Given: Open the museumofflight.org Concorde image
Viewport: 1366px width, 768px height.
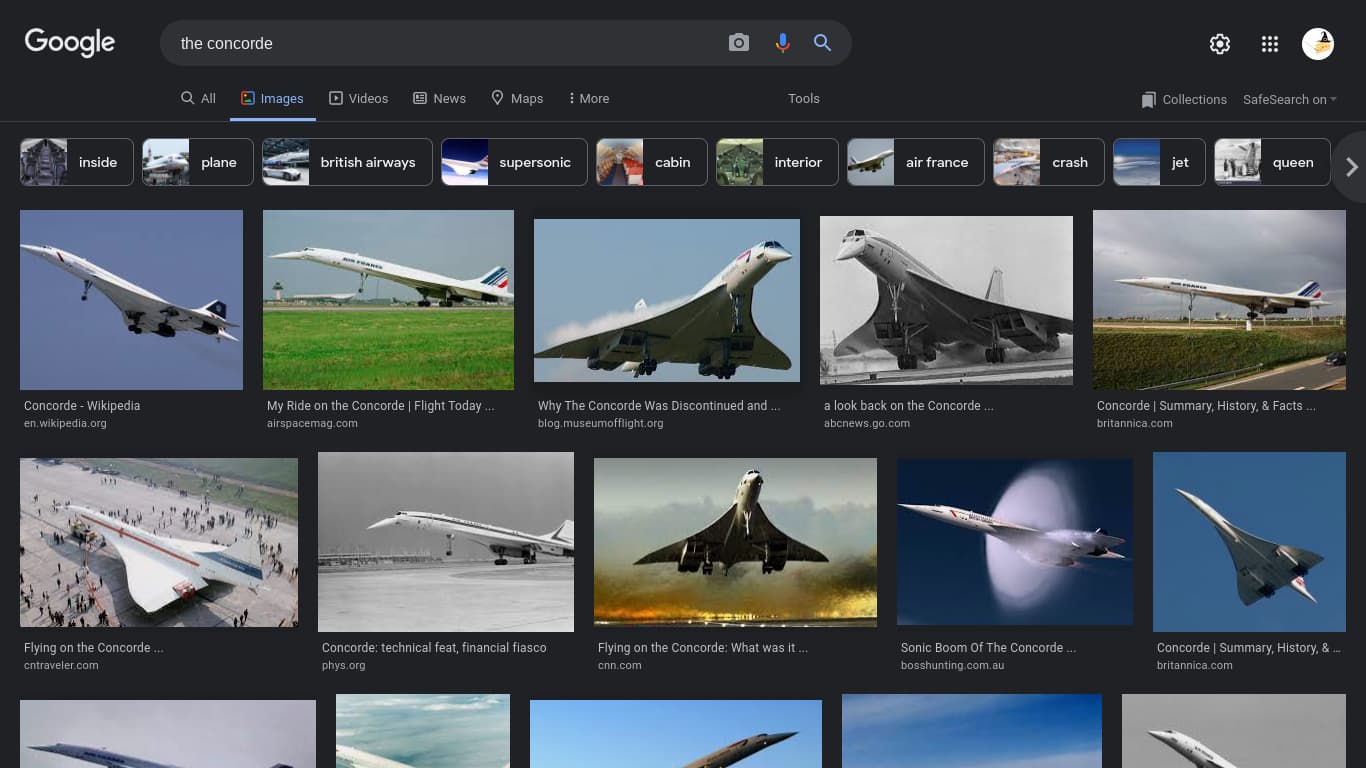Looking at the screenshot, I should click(x=667, y=300).
